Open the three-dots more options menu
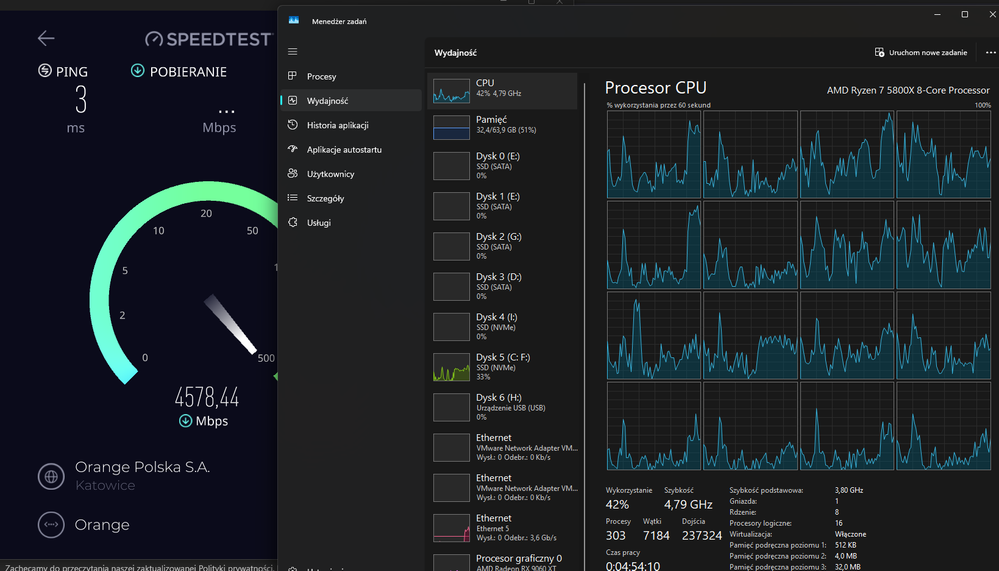Image resolution: width=999 pixels, height=571 pixels. 991,52
